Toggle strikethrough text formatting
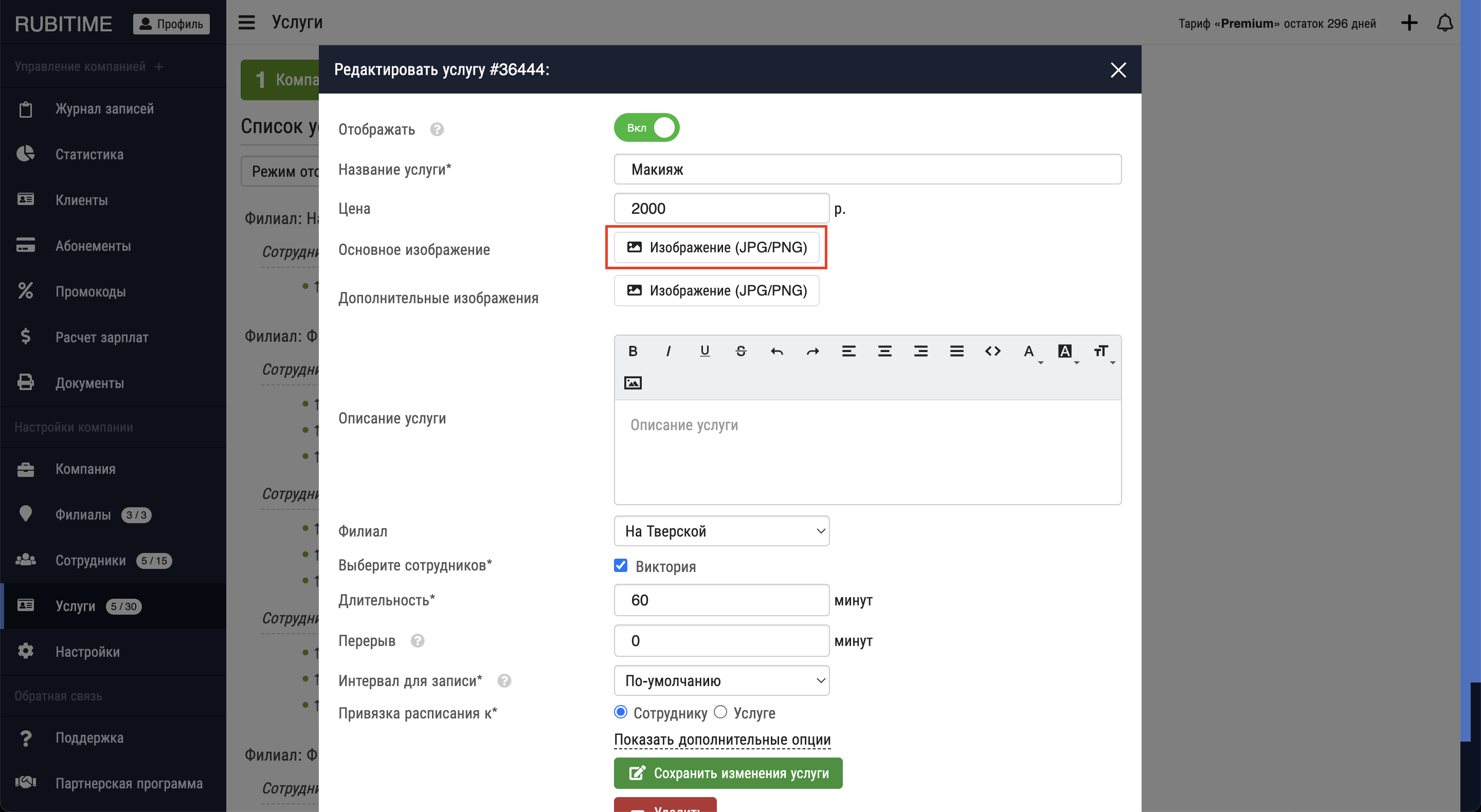 (x=740, y=351)
